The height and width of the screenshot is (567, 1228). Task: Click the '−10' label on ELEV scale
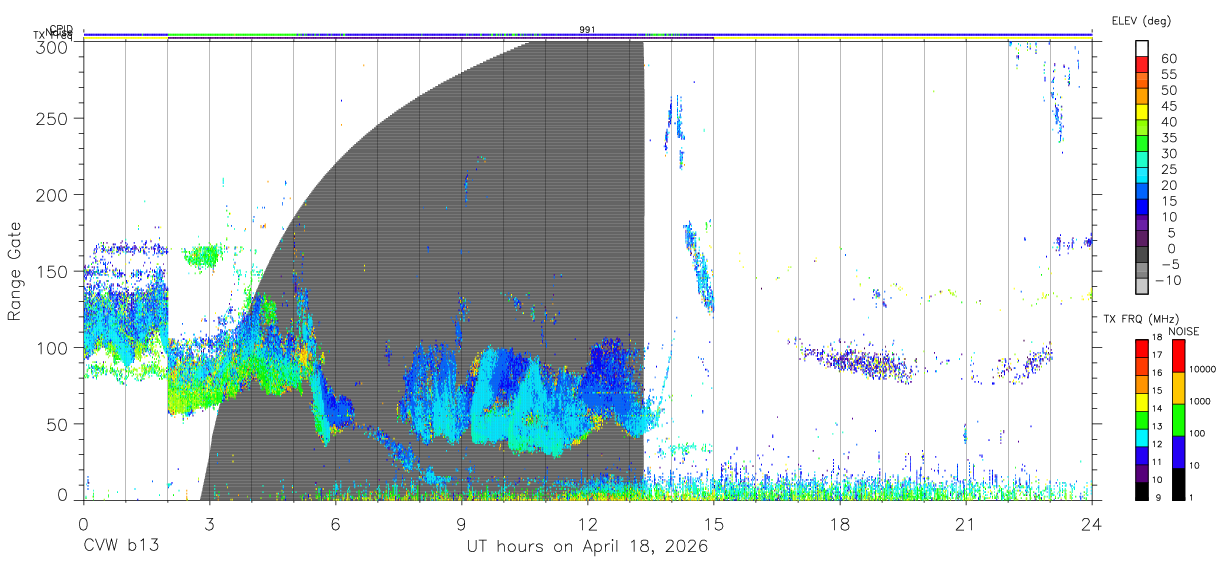[1168, 280]
